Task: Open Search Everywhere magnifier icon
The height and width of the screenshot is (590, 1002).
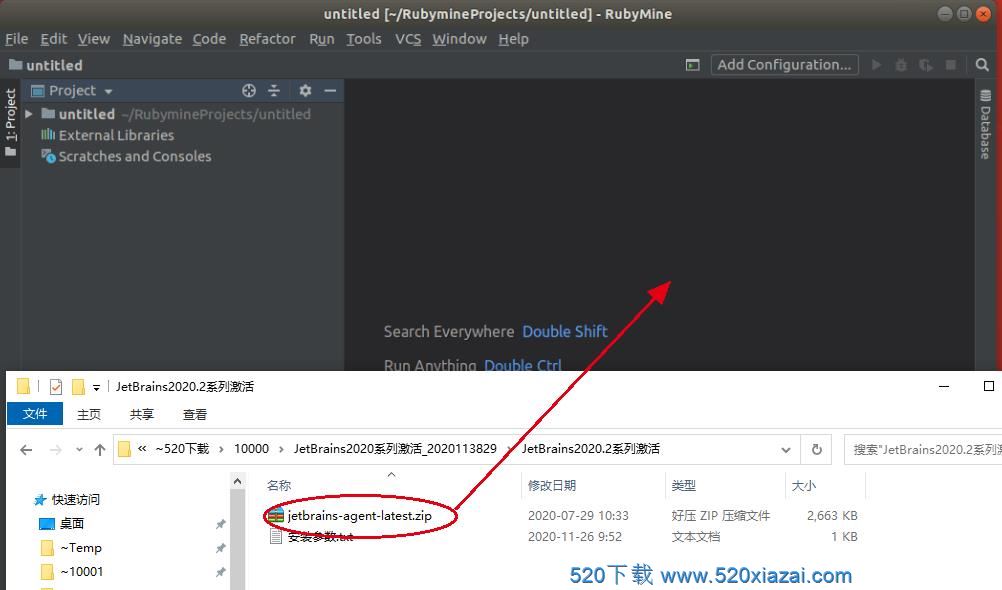Action: click(982, 65)
